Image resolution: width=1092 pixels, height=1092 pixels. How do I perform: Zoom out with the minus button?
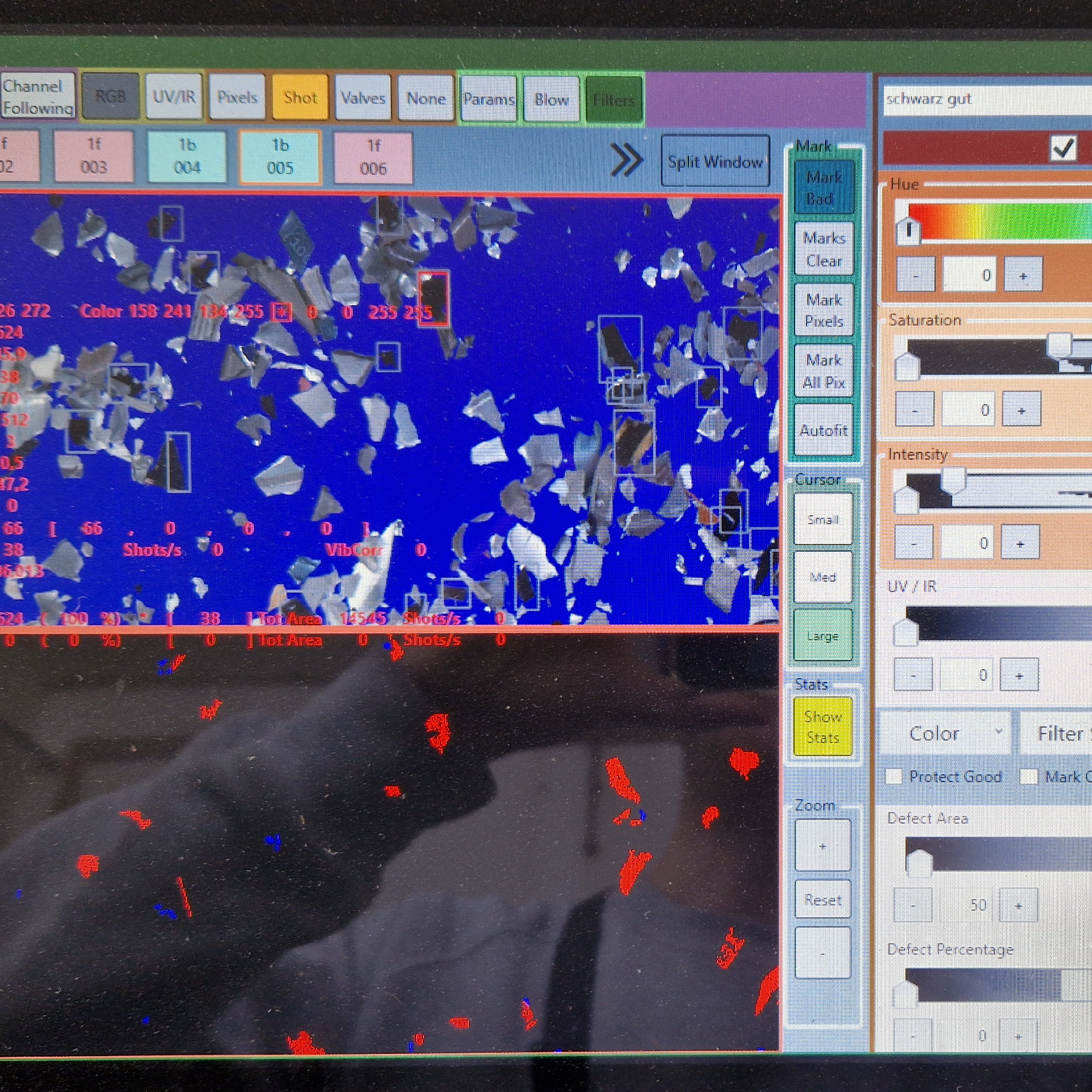click(x=823, y=953)
